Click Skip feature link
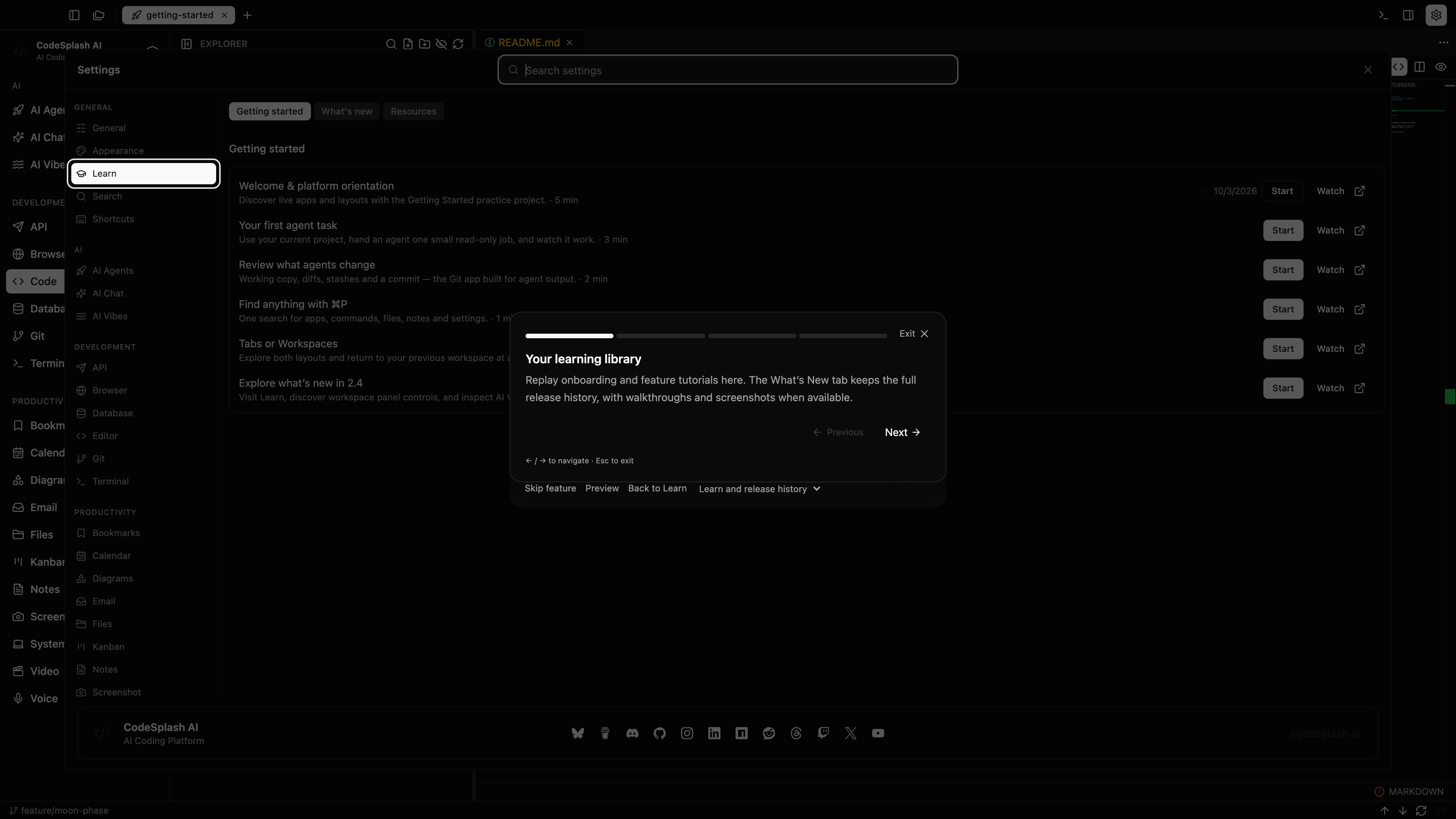Viewport: 1456px width, 819px height. pos(550,488)
